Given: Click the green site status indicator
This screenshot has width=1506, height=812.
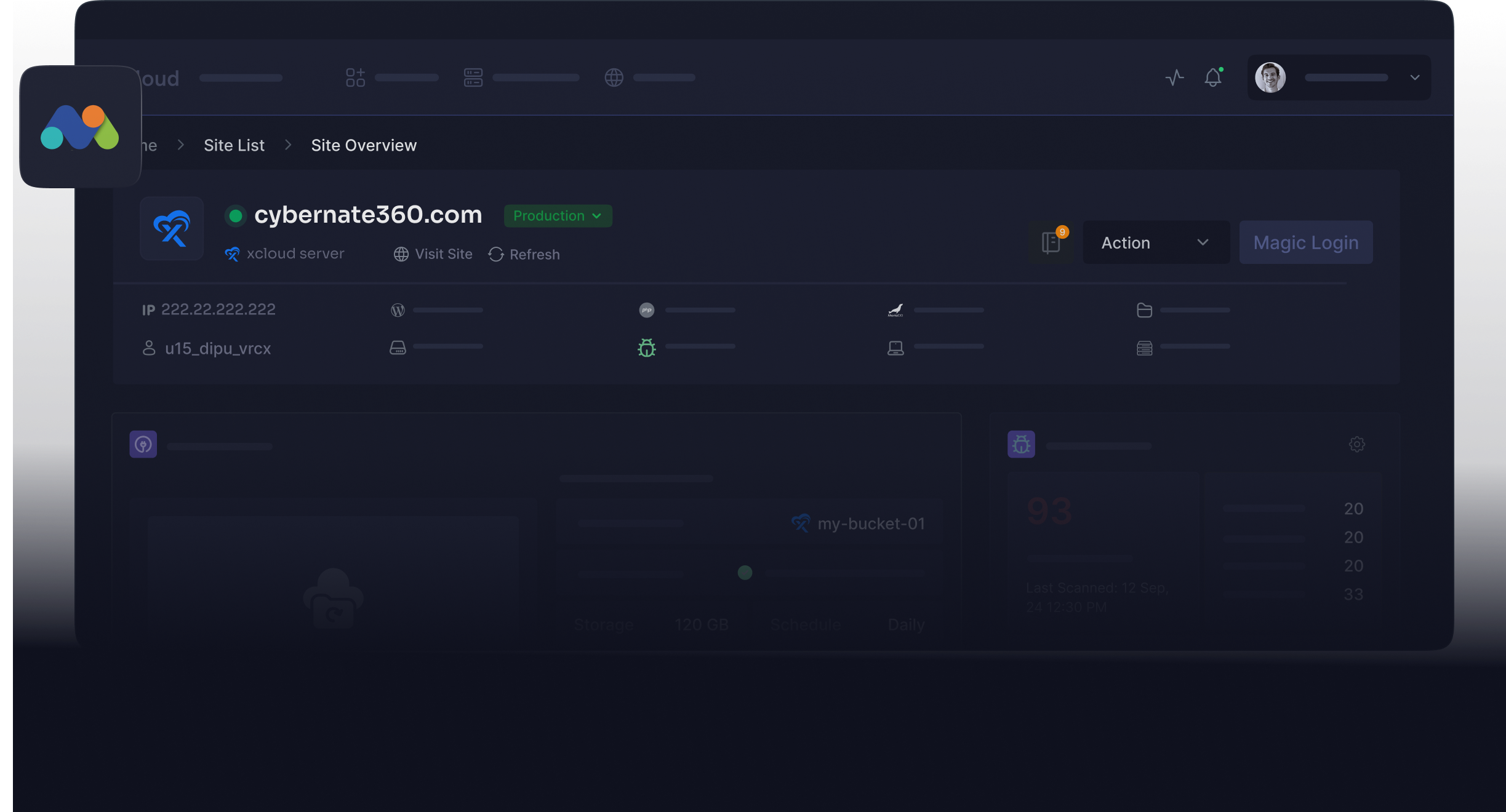Looking at the screenshot, I should pos(235,216).
